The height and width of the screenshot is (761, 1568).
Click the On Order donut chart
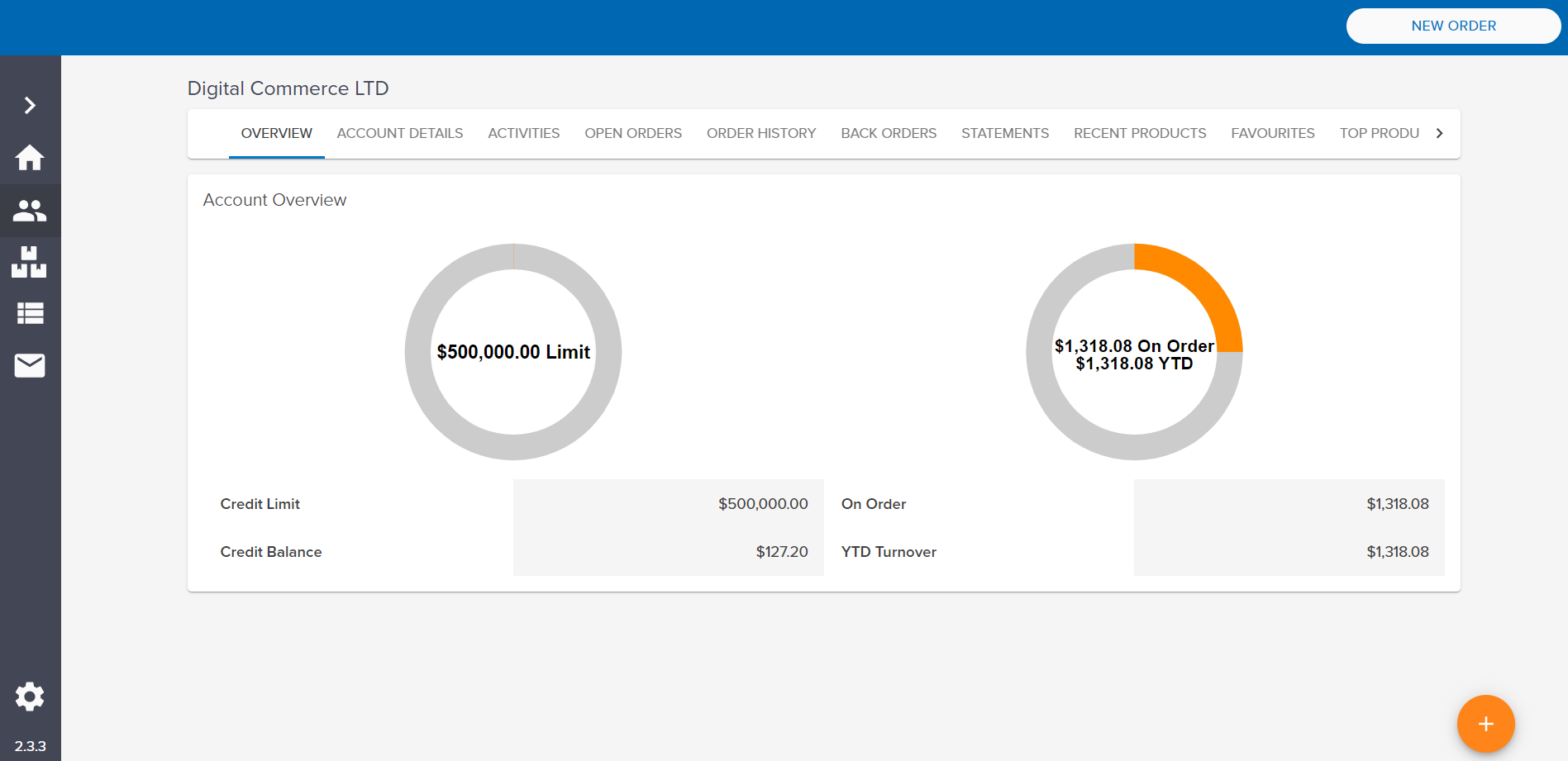point(1134,353)
